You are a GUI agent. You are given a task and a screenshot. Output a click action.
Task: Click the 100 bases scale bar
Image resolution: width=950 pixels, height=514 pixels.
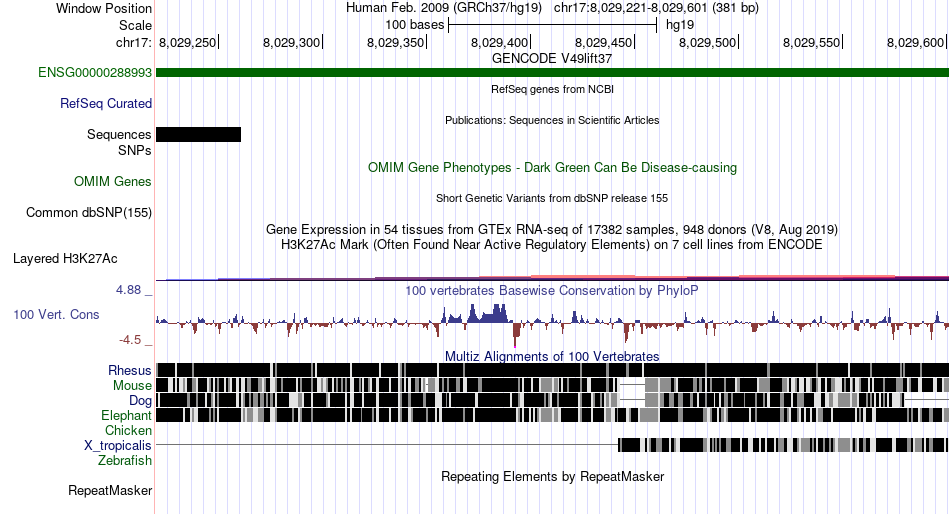[x=553, y=25]
